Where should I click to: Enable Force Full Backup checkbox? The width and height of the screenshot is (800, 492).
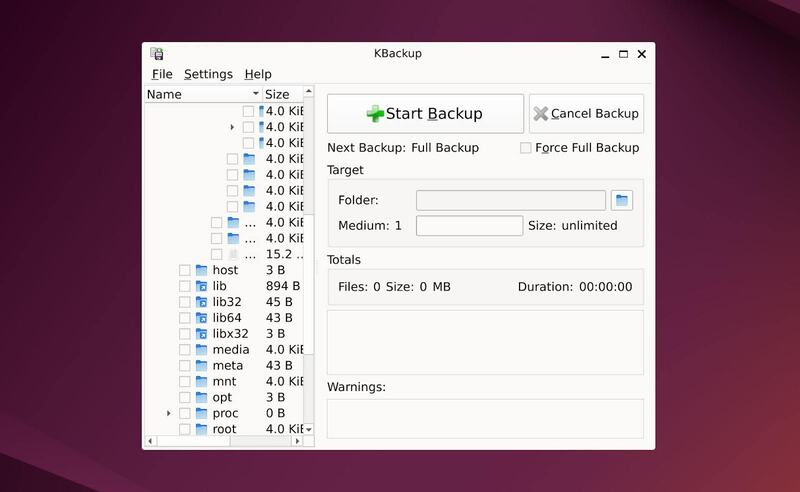[526, 148]
